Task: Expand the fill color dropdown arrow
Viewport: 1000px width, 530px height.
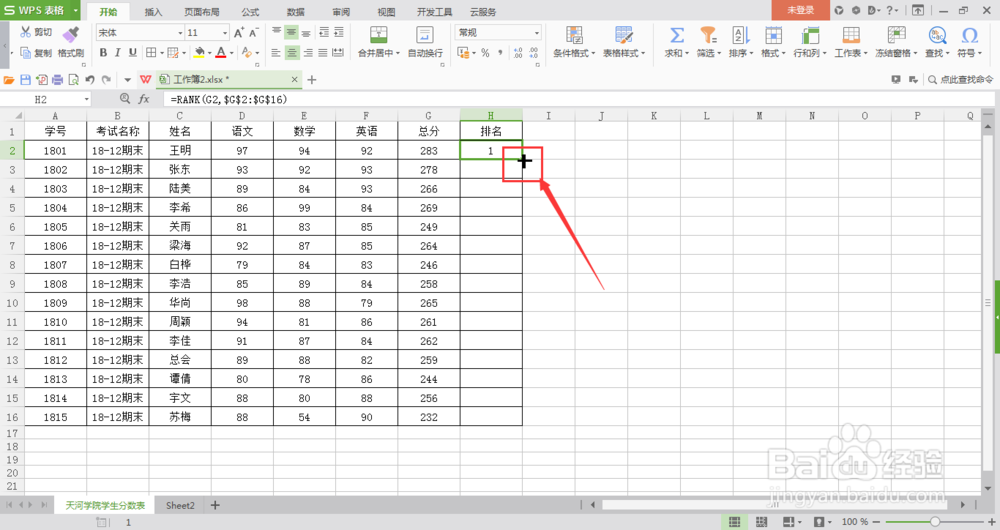Action: click(x=209, y=53)
